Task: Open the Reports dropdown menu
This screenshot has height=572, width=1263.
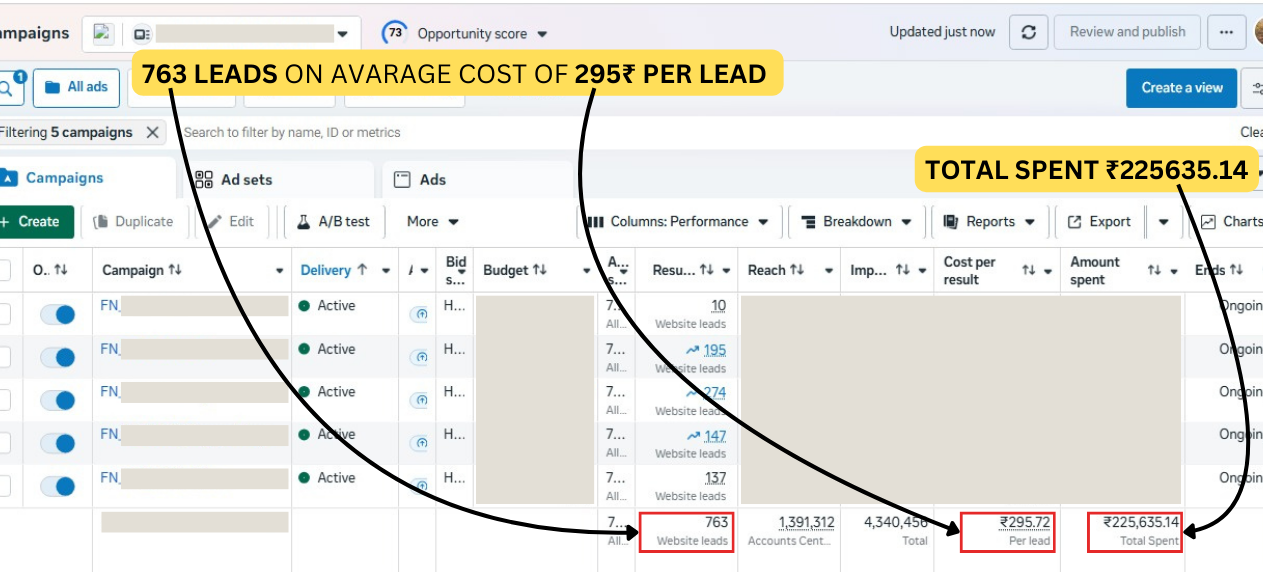Action: point(990,222)
